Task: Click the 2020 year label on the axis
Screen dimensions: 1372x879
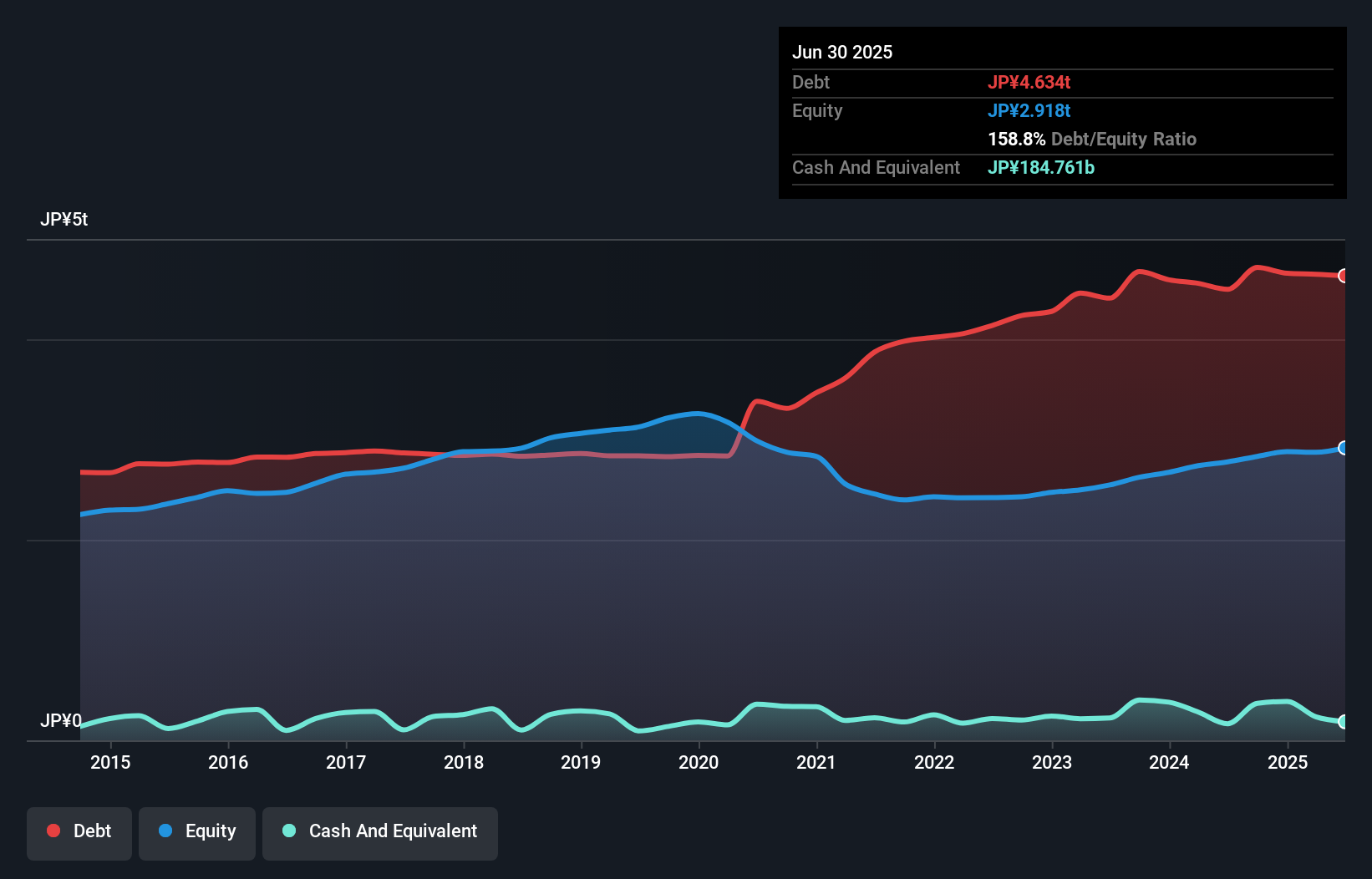Action: click(699, 762)
